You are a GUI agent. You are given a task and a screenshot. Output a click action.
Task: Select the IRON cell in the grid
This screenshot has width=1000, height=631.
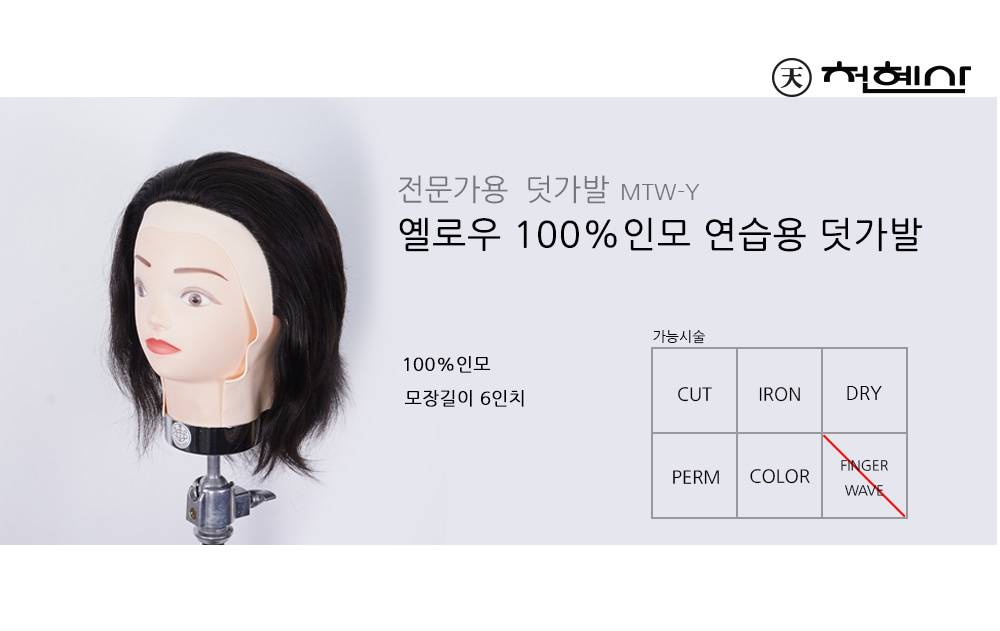(x=779, y=390)
